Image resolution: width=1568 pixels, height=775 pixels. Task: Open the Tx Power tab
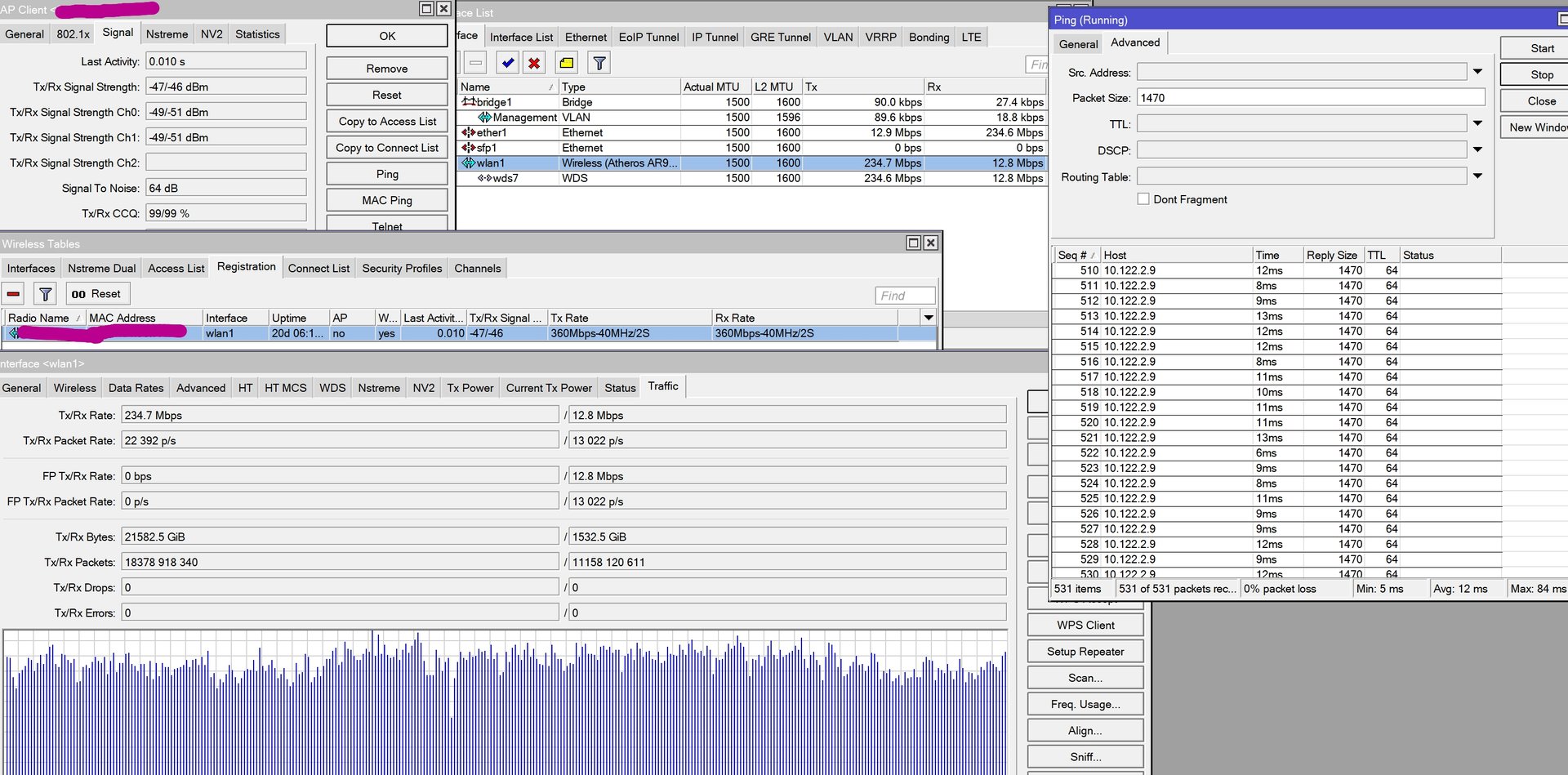[470, 388]
